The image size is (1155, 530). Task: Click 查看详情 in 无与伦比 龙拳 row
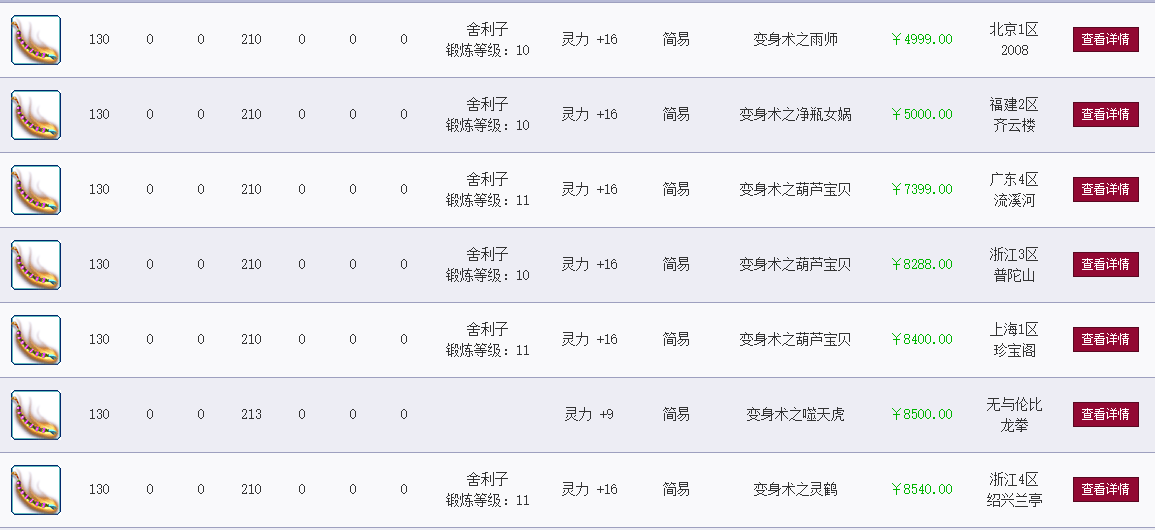click(x=1106, y=415)
